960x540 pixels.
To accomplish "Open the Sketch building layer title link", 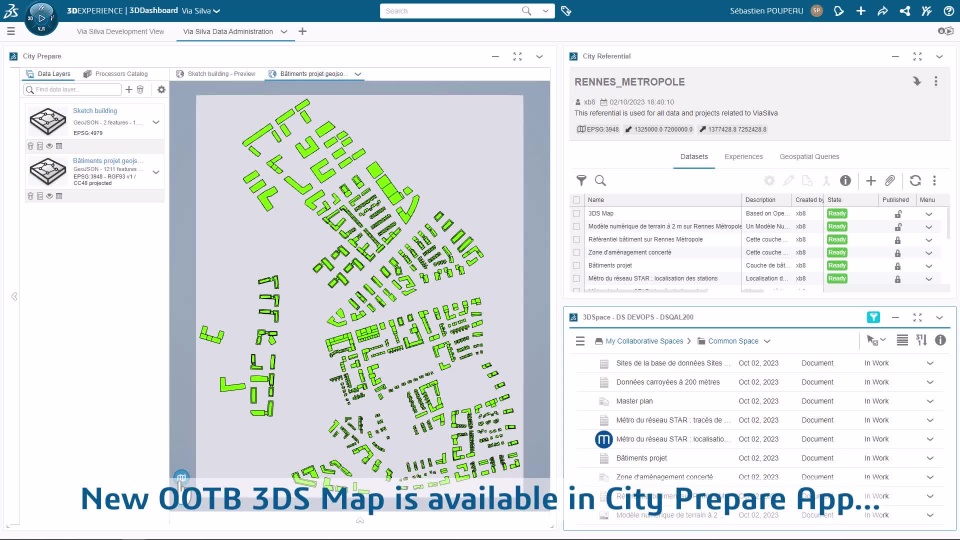I will [95, 111].
